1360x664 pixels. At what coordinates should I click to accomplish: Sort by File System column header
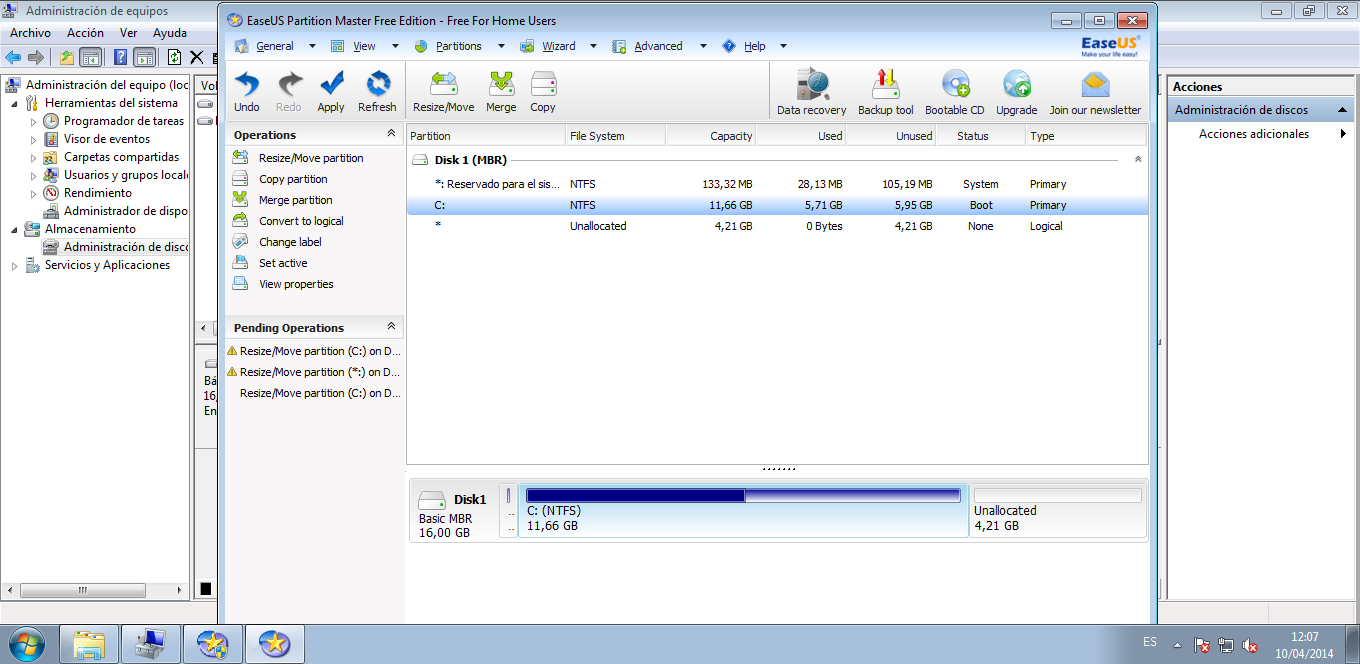click(615, 136)
